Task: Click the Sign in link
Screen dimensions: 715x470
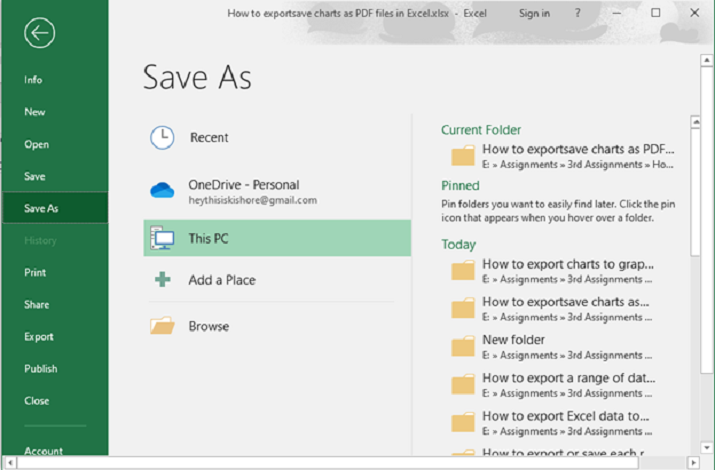Action: [x=534, y=13]
